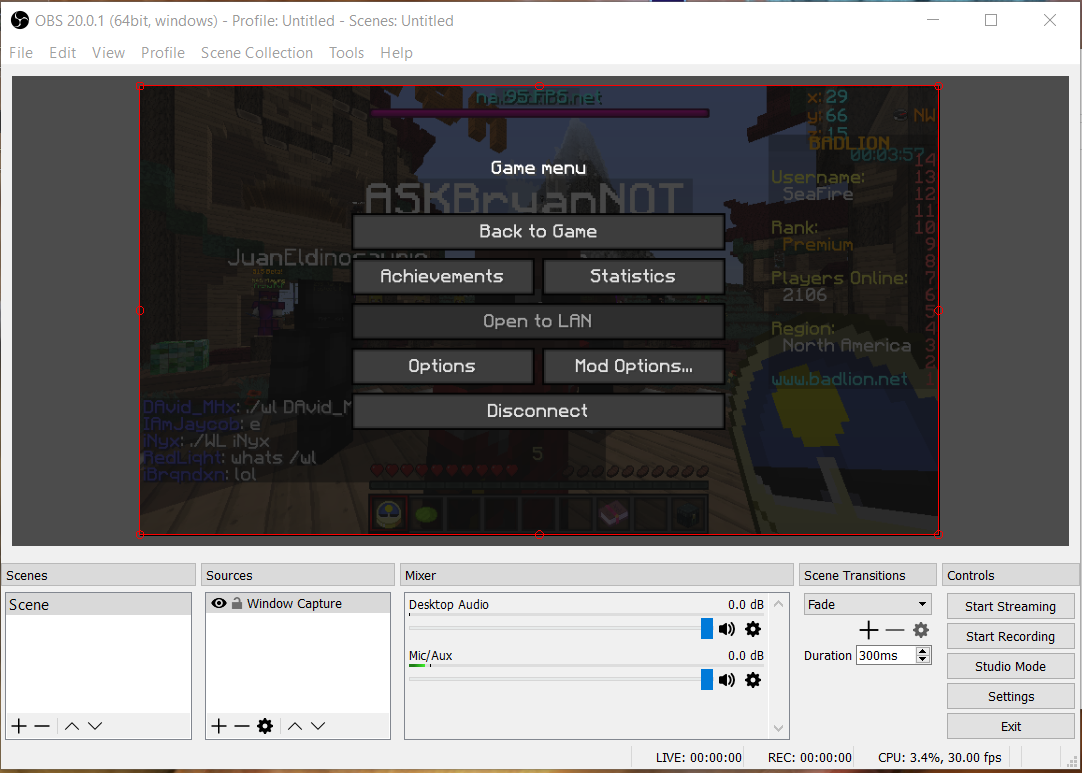Screen dimensions: 1082x773
Task: Click the Duration 300ms input field
Action: click(x=886, y=656)
